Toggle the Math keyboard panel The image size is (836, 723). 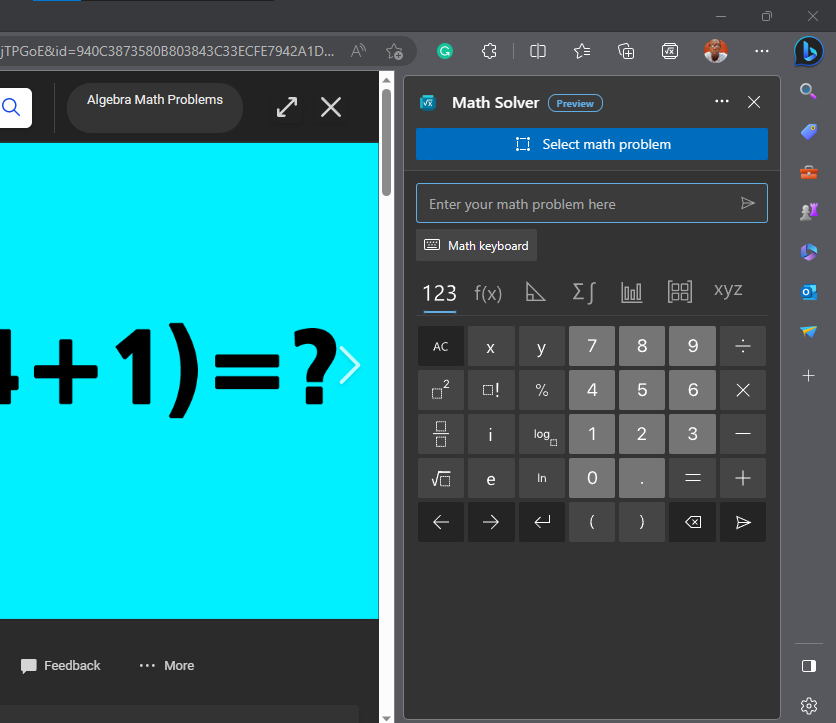tap(476, 245)
